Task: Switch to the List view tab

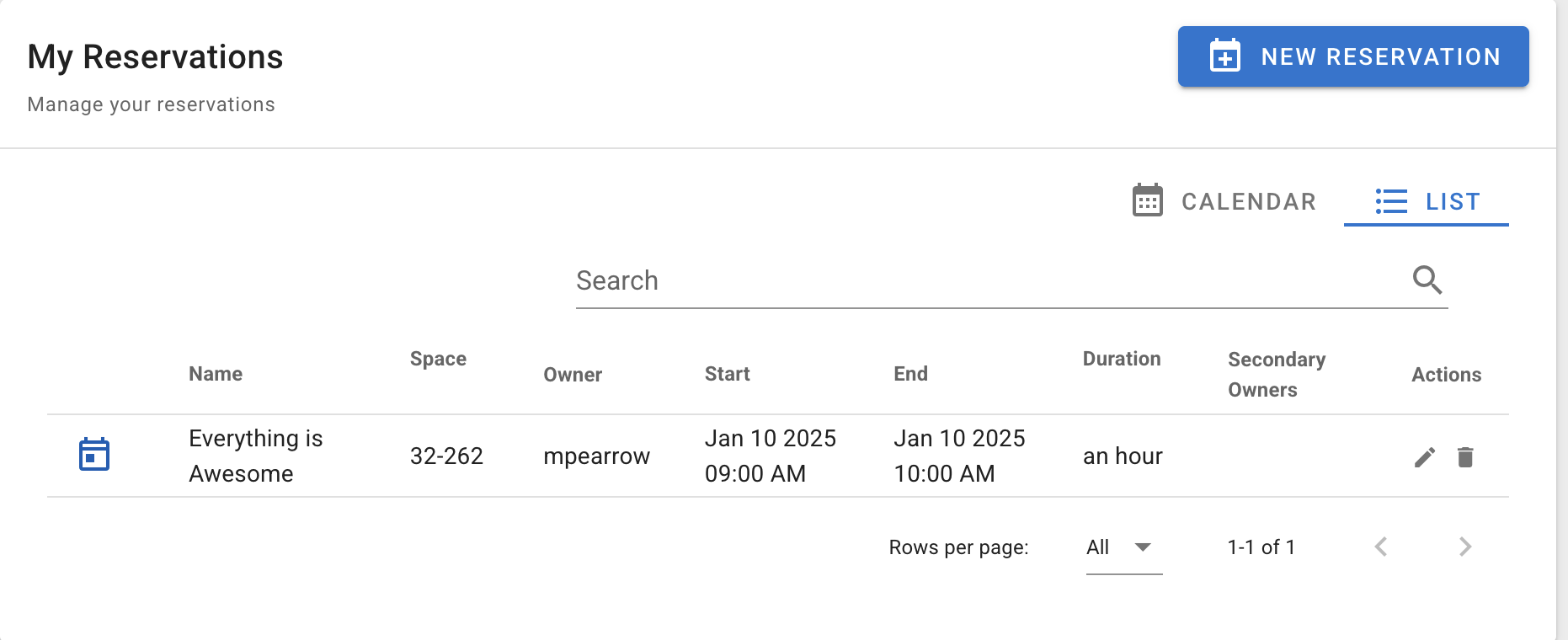Action: [x=1427, y=202]
